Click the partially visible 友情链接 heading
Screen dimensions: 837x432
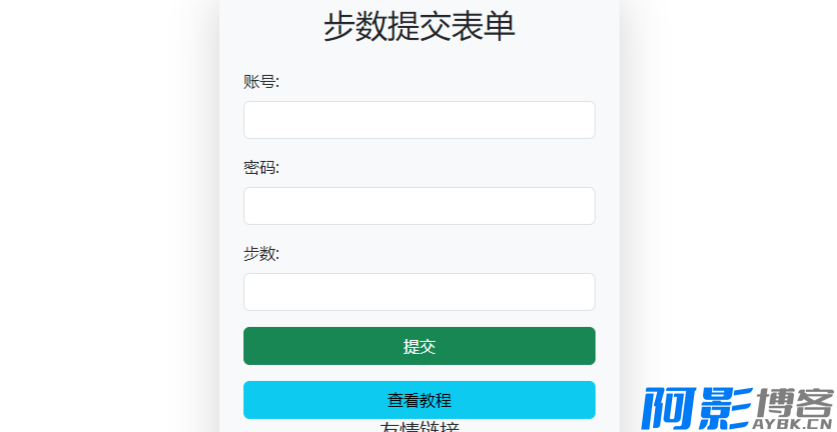coord(419,427)
